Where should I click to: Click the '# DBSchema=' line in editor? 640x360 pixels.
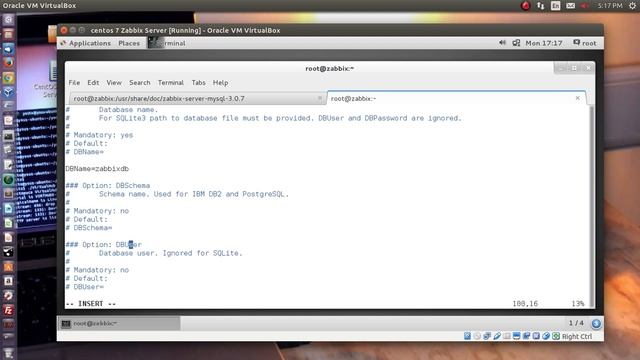(89, 228)
